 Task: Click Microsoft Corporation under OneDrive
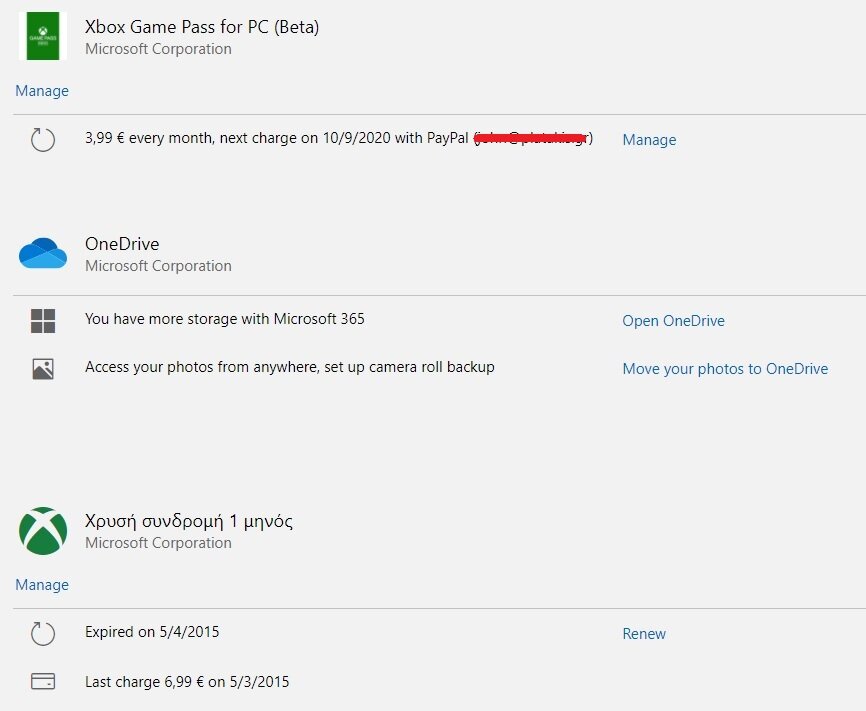159,266
